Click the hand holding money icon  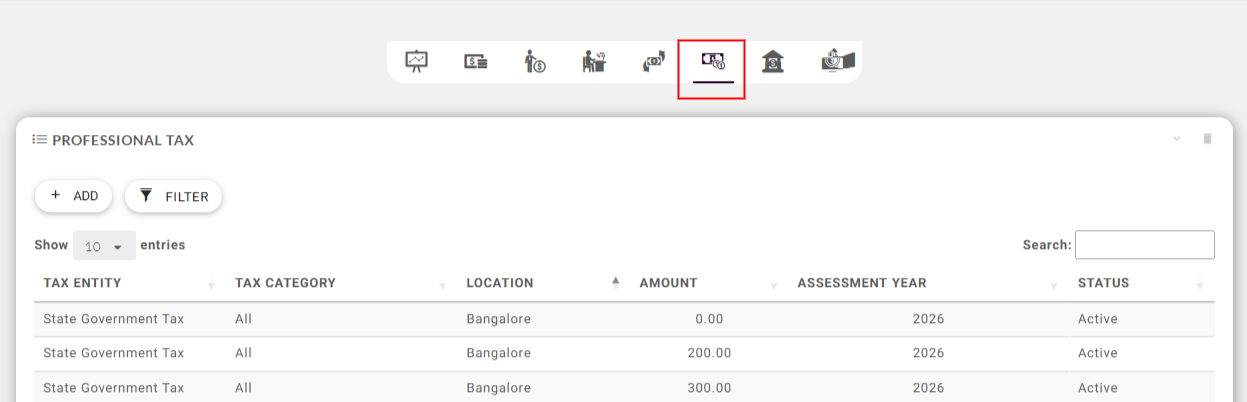tap(838, 62)
